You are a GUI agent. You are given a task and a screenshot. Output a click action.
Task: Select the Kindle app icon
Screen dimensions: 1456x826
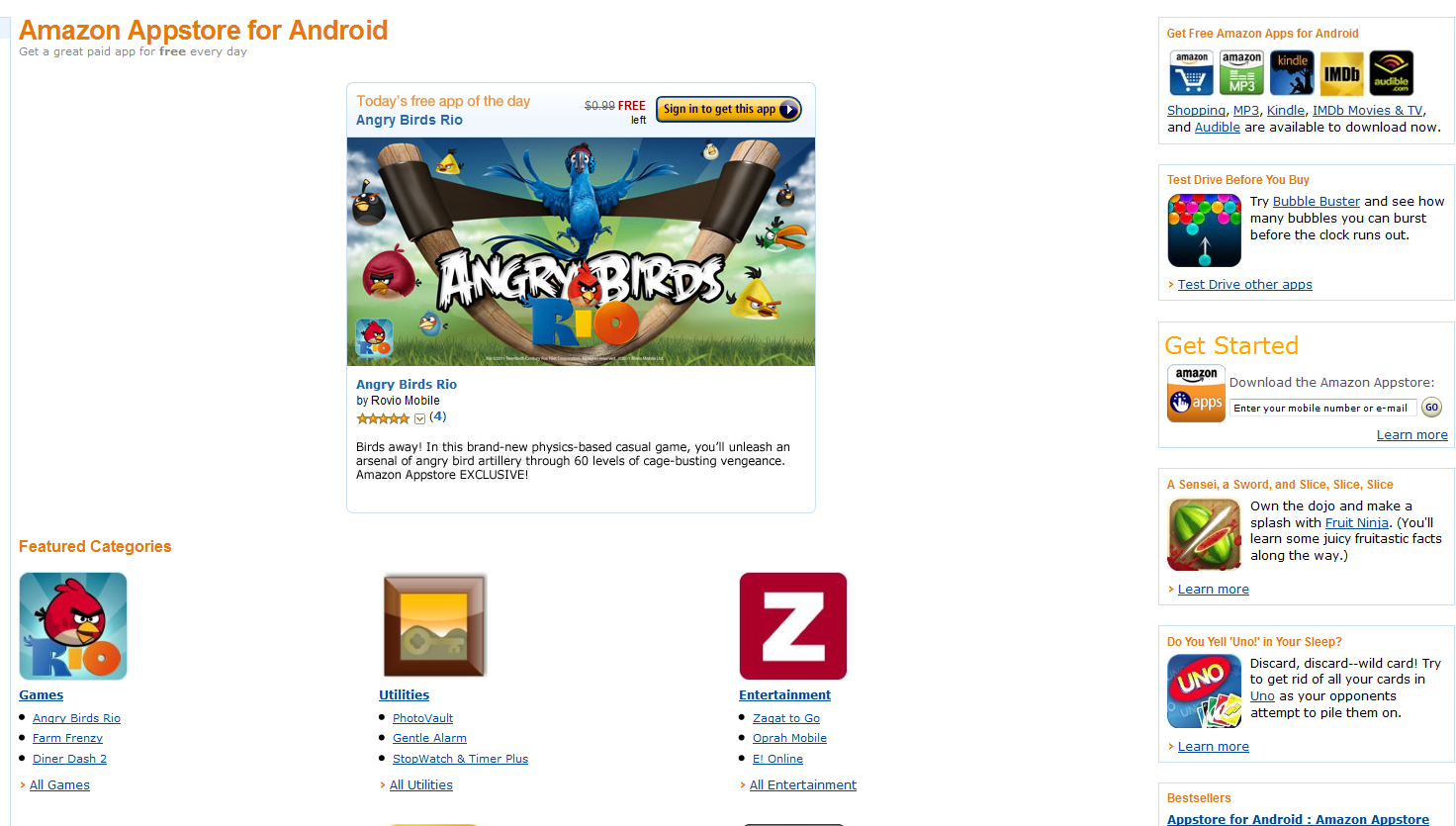1292,73
